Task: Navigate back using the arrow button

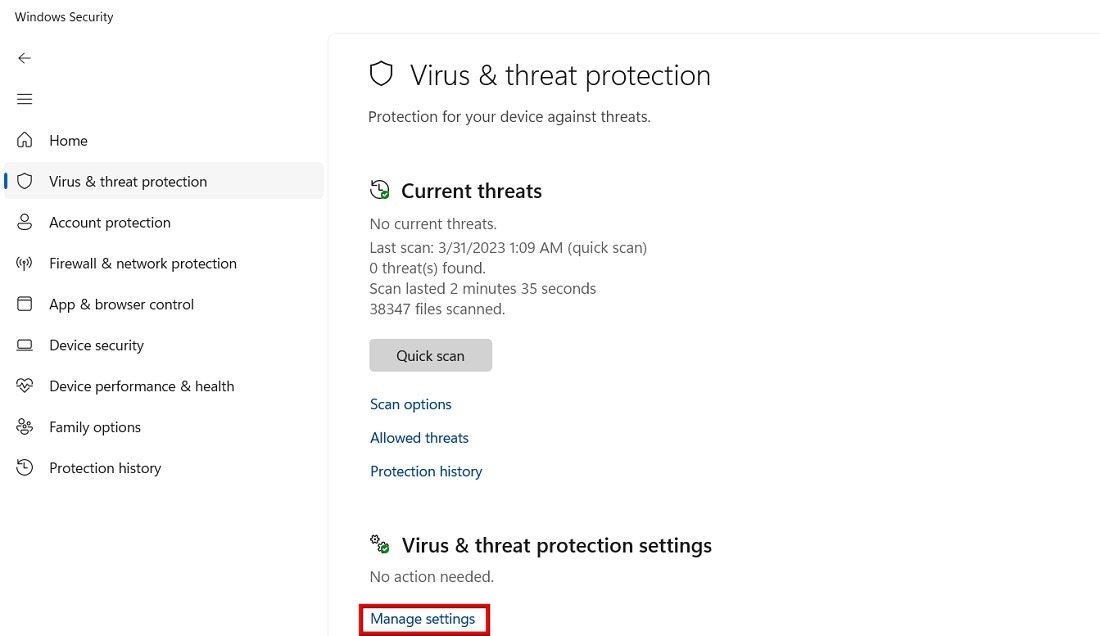Action: tap(24, 58)
